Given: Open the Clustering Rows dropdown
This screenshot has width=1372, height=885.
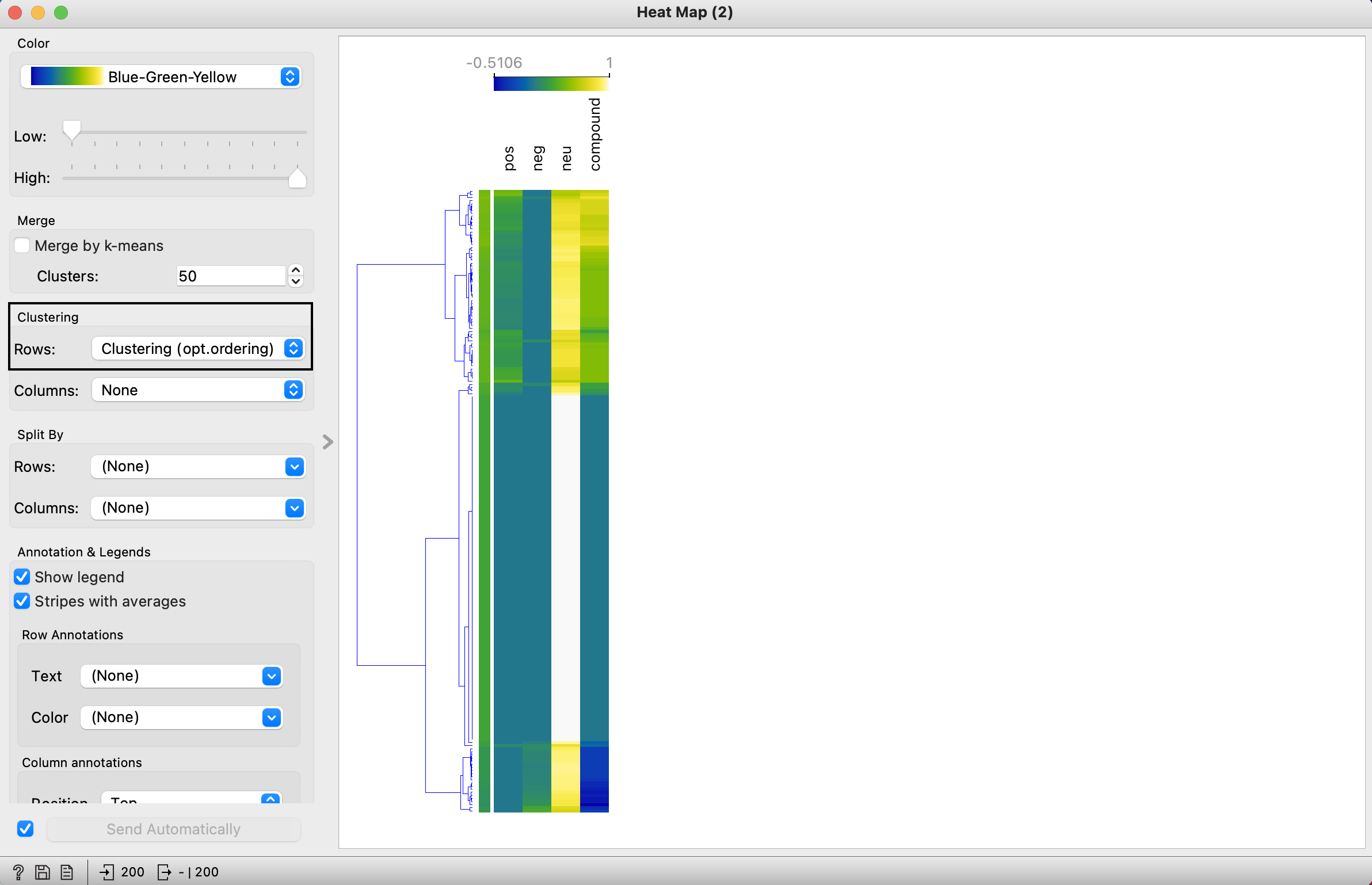Looking at the screenshot, I should tap(198, 349).
